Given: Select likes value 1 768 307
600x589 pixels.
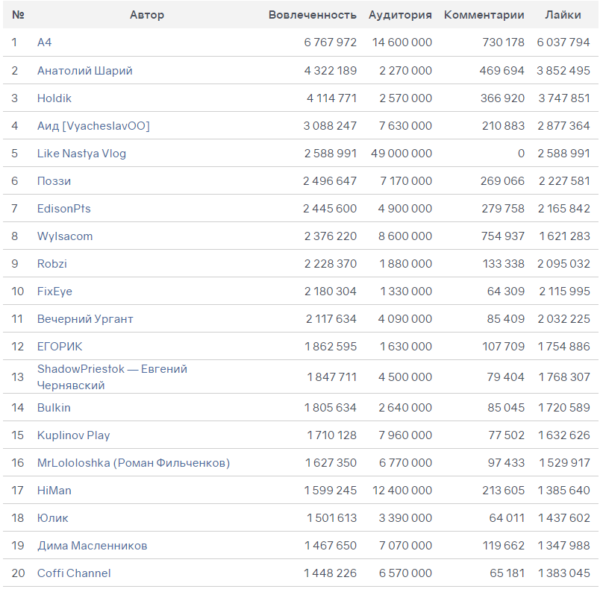Looking at the screenshot, I should click(x=564, y=377).
